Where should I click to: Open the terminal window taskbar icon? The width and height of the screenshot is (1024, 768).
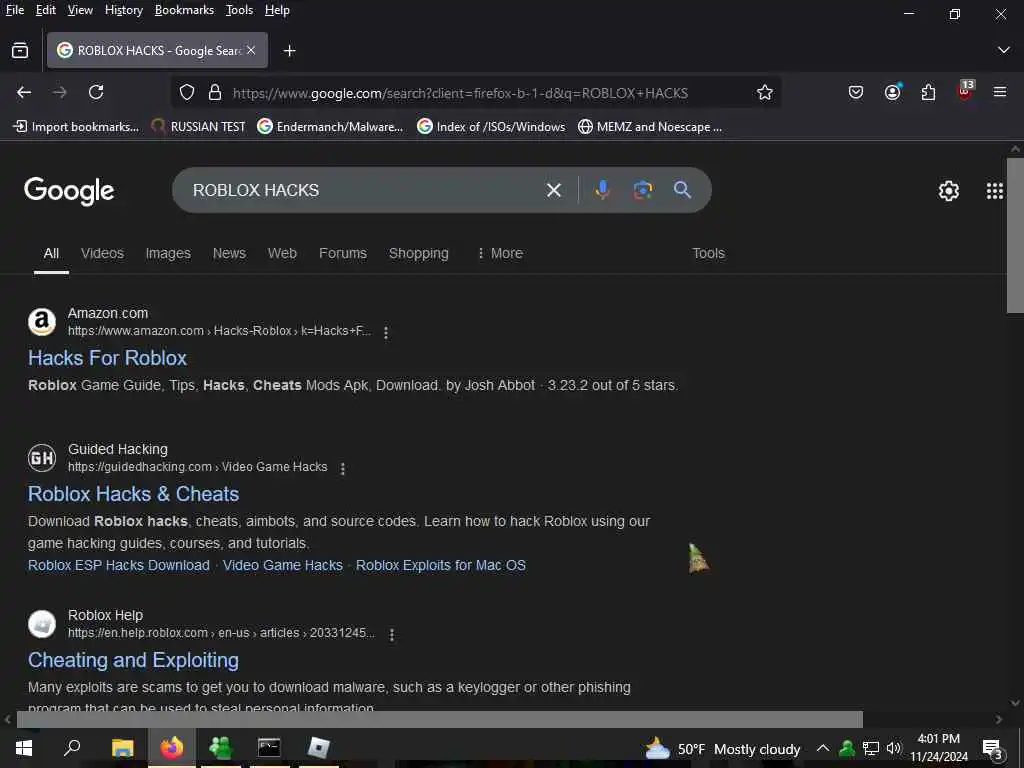(269, 747)
